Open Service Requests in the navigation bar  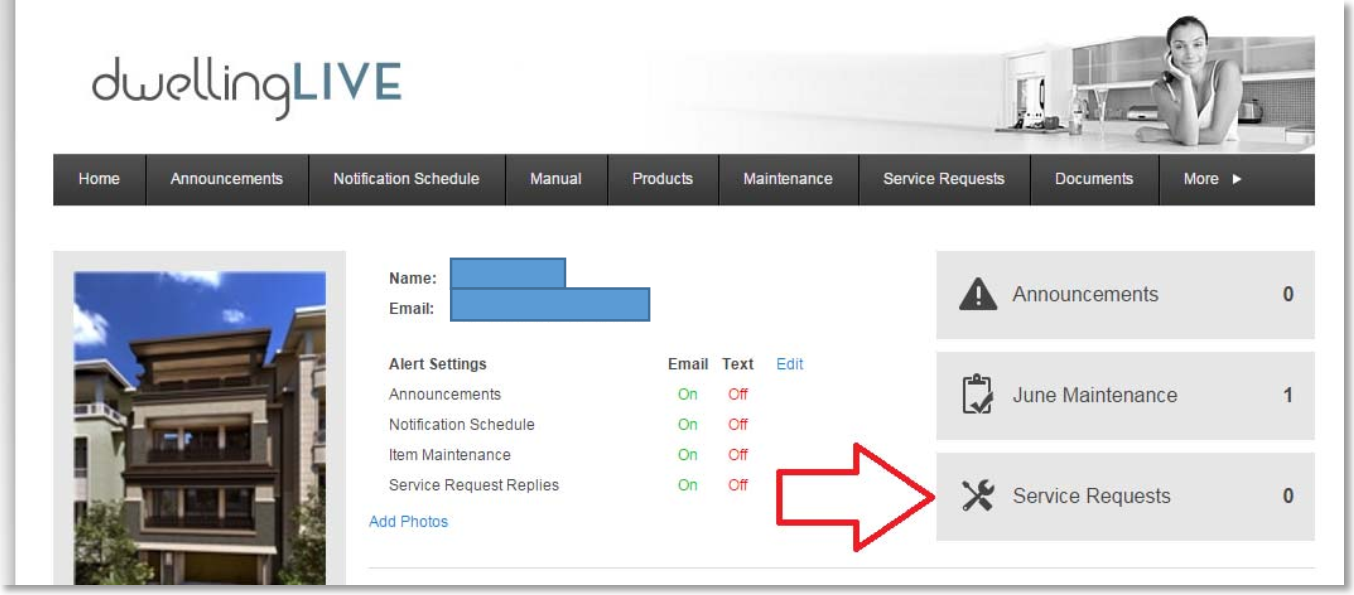click(943, 180)
